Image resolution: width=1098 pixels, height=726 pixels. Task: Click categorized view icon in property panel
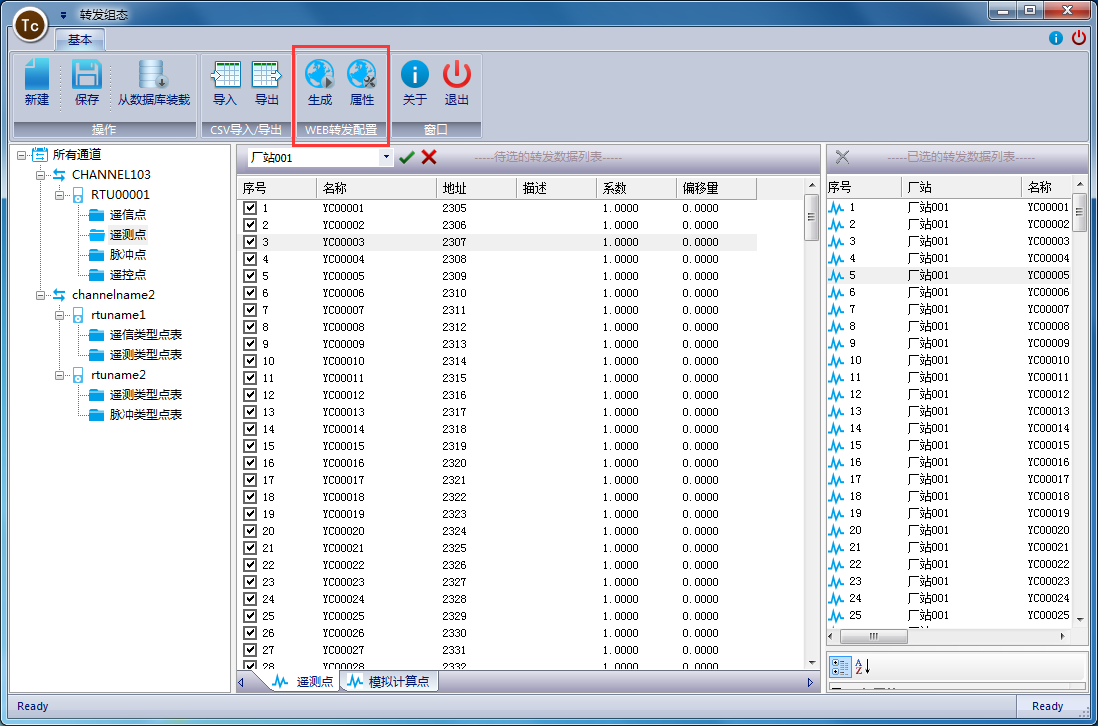tap(840, 666)
